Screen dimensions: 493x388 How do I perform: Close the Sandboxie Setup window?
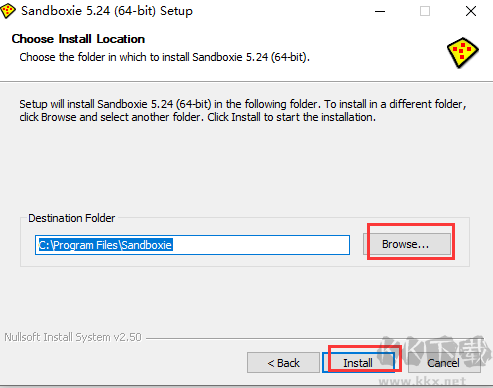click(x=471, y=11)
